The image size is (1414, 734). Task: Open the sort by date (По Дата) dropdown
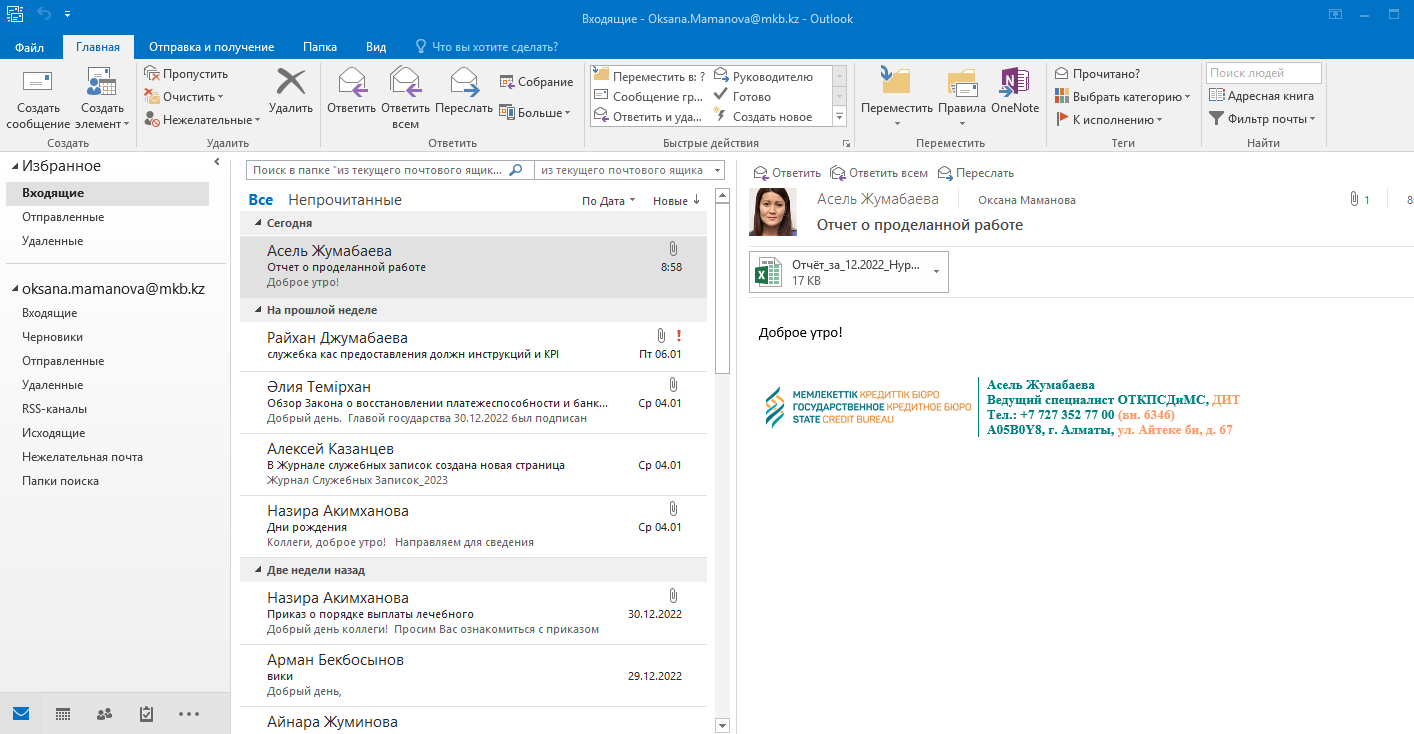point(608,201)
